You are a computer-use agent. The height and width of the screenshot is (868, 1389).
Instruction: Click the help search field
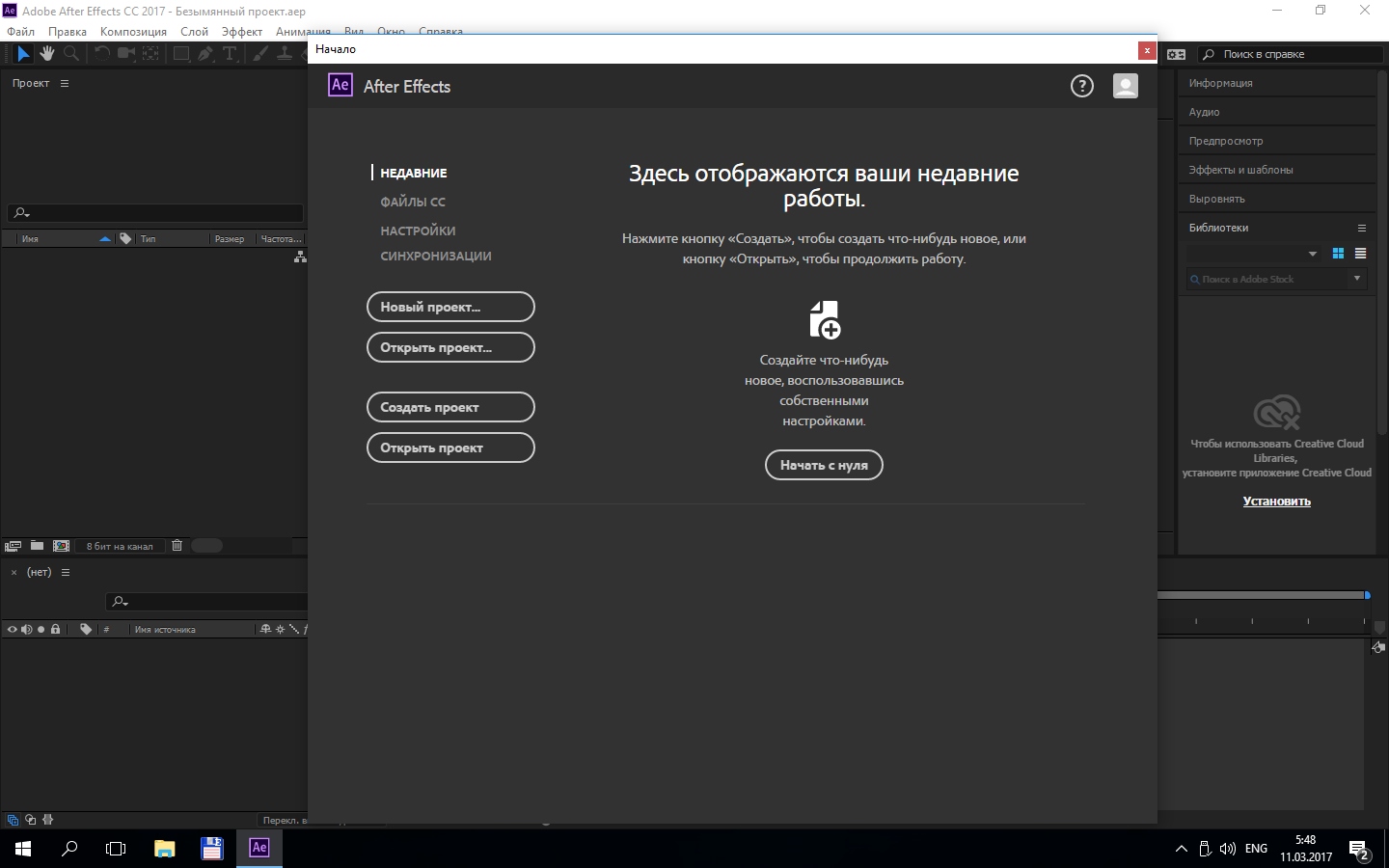(x=1290, y=54)
